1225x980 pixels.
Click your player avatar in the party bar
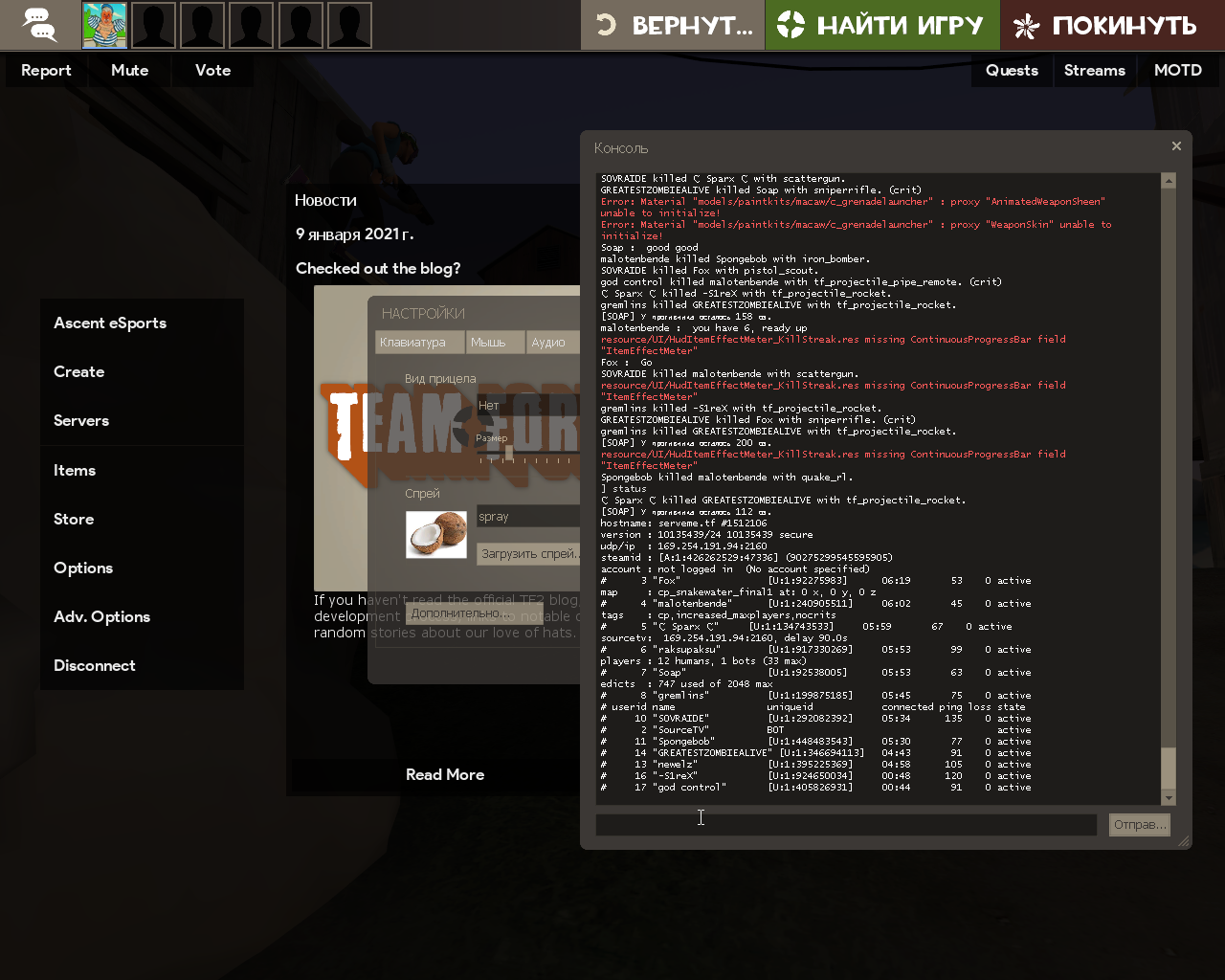coord(104,25)
